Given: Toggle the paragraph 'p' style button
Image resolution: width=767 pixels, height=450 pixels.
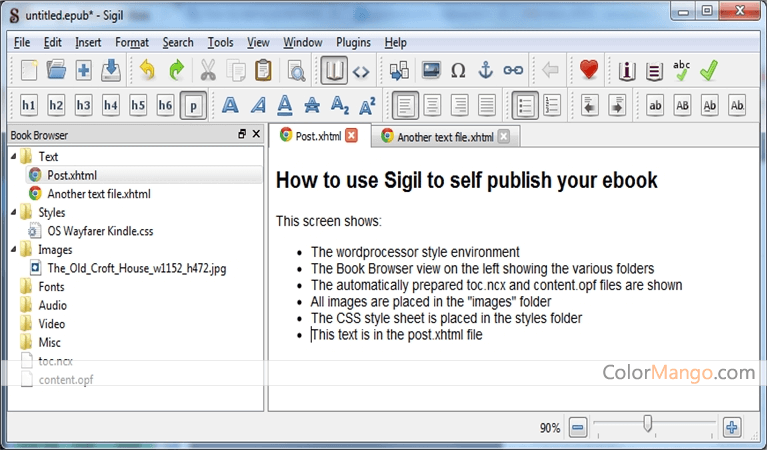Looking at the screenshot, I should (193, 105).
